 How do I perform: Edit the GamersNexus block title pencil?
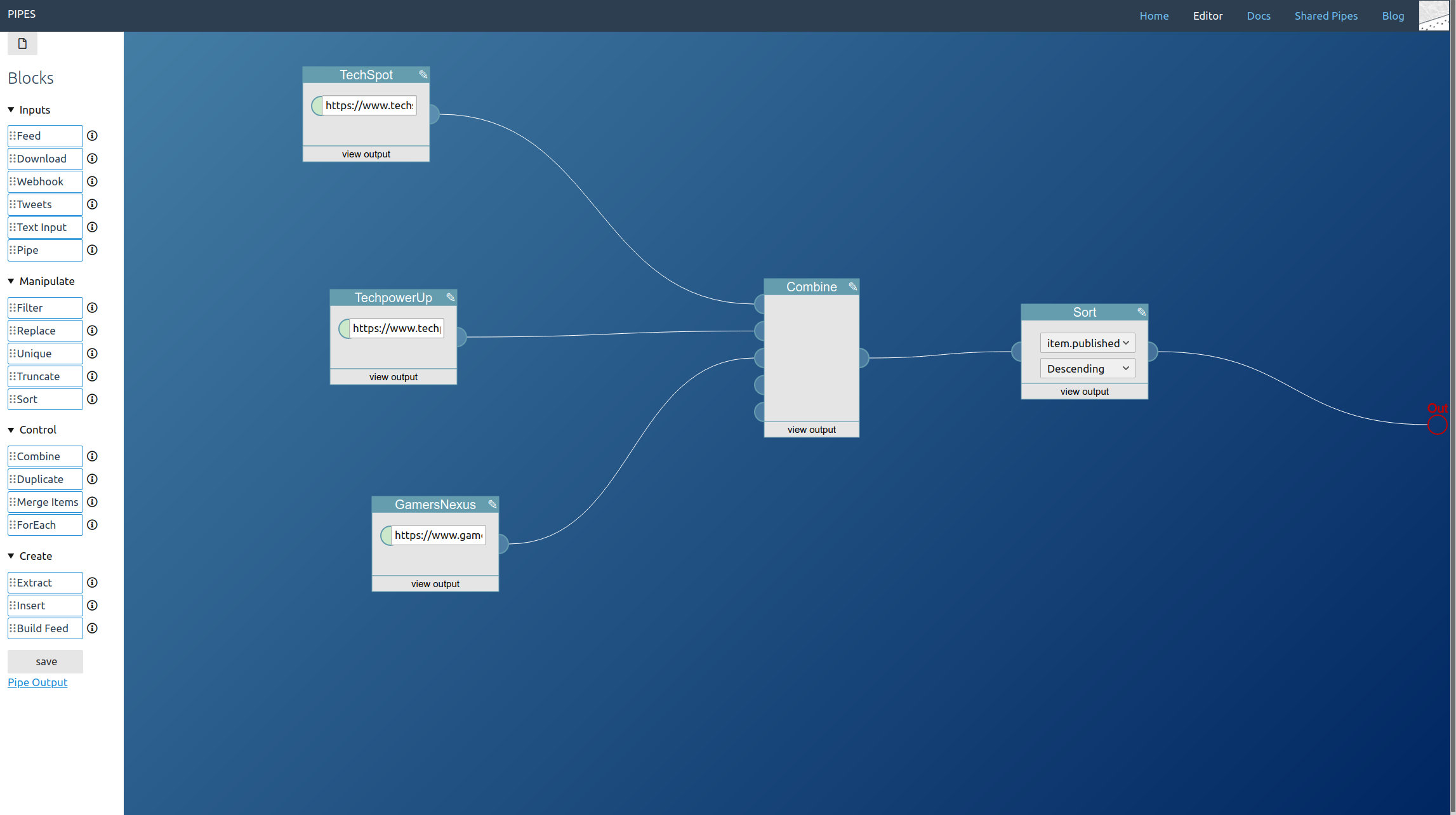[x=492, y=504]
